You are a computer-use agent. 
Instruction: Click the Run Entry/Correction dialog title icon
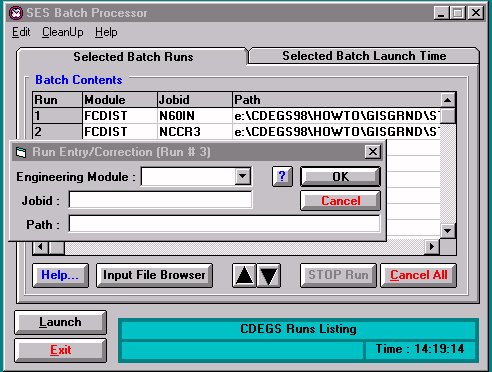tap(21, 152)
